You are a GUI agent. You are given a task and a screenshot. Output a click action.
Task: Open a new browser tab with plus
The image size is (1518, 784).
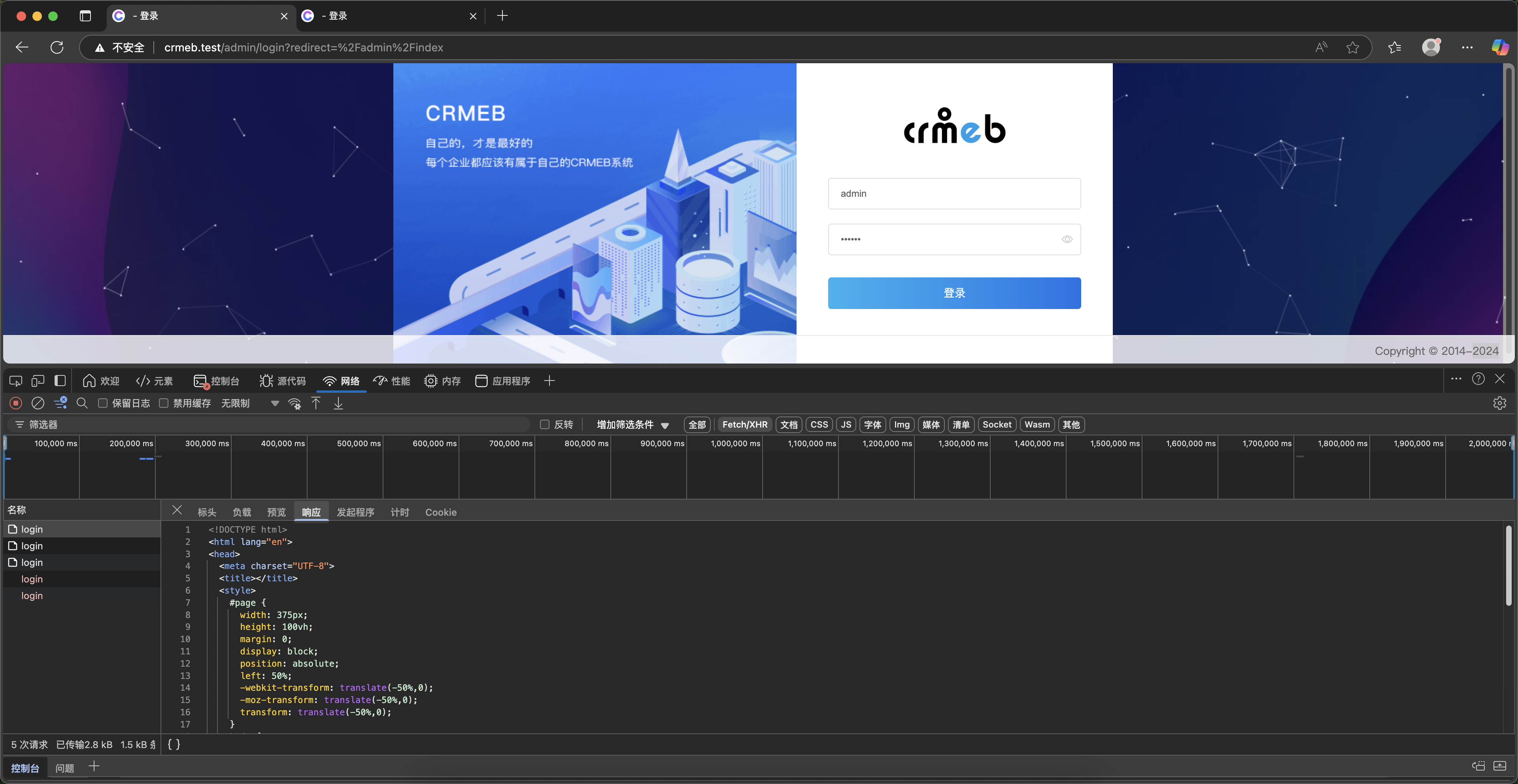502,16
